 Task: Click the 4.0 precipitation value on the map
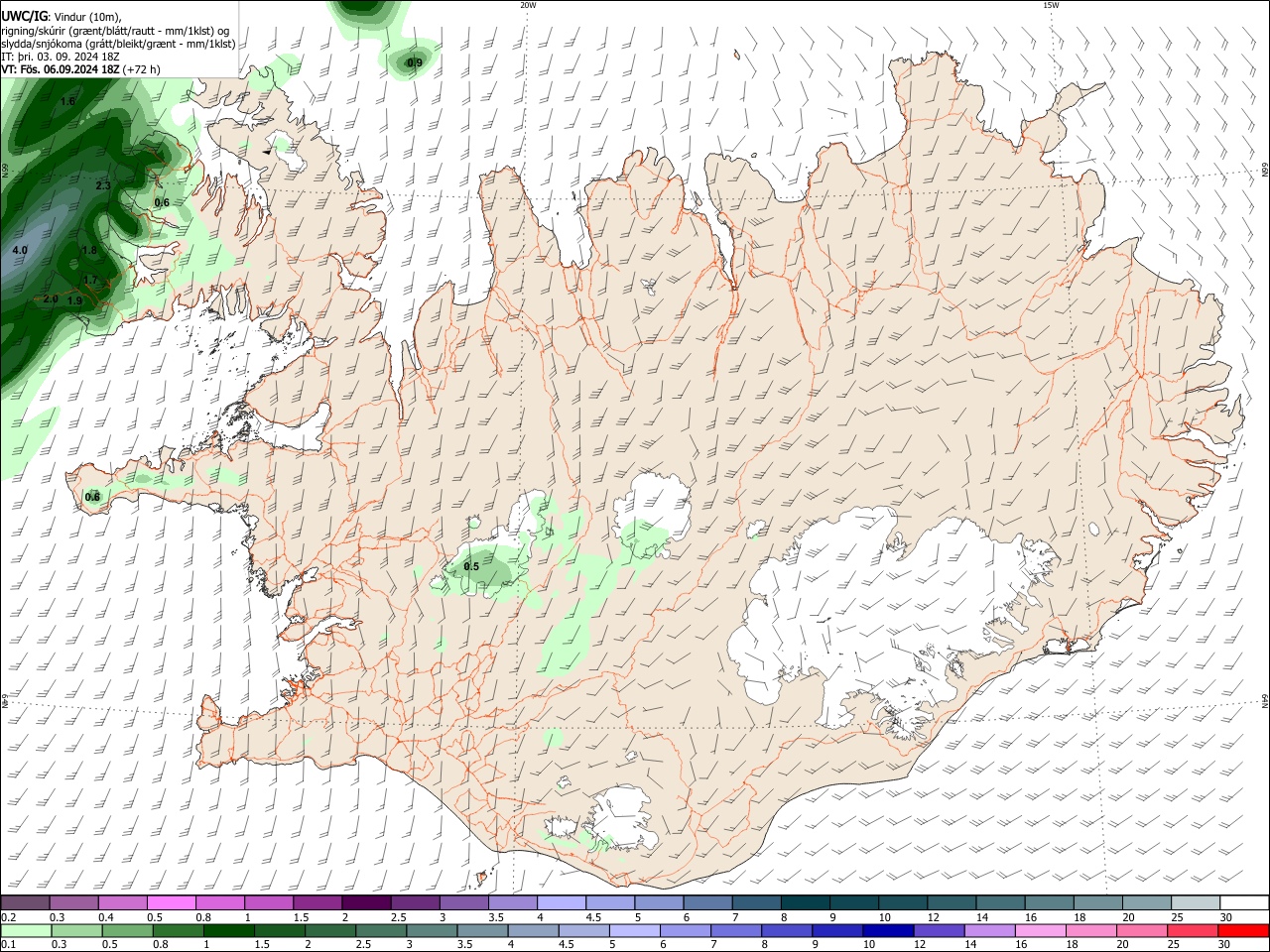(x=20, y=250)
